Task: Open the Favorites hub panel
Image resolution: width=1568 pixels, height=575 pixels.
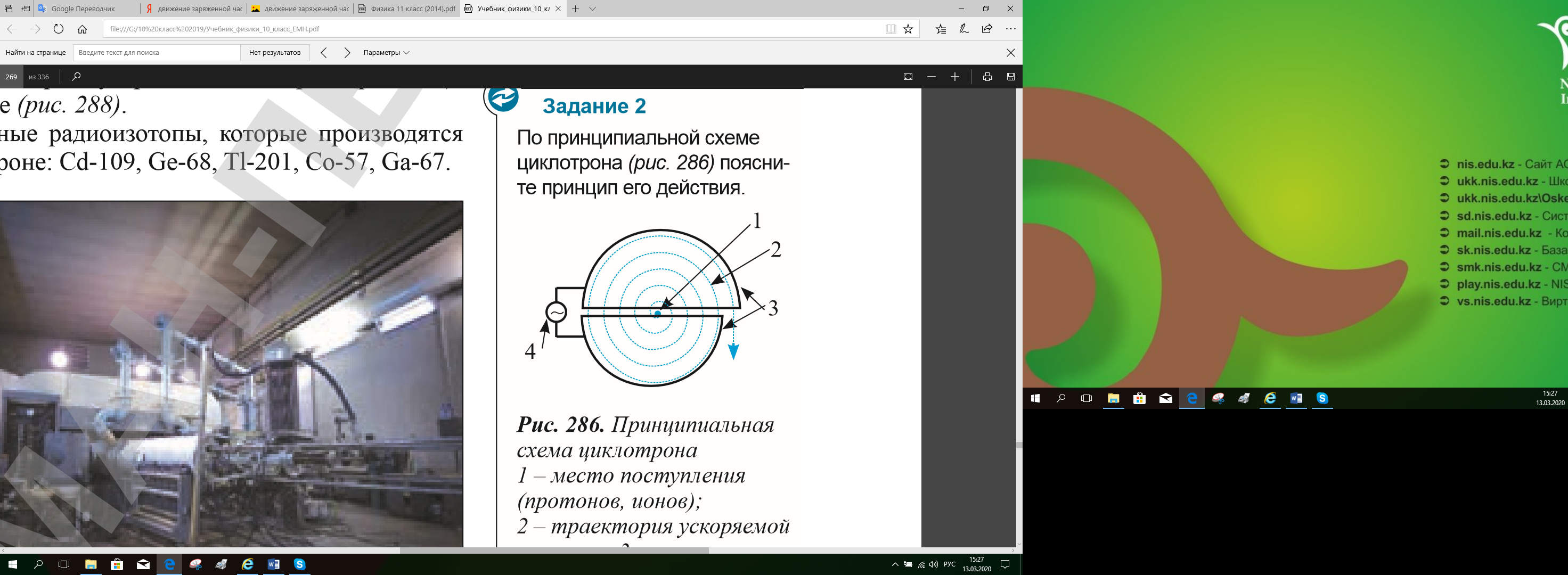Action: 941,29
